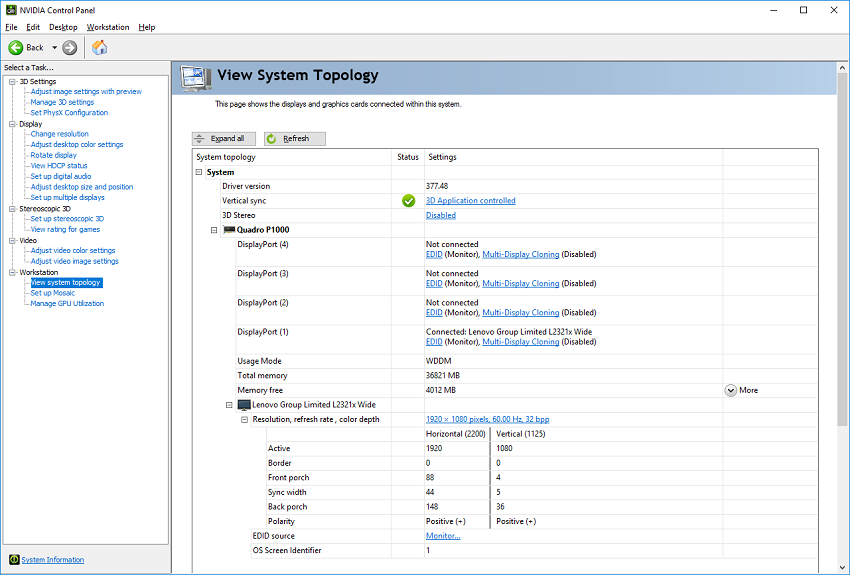Image resolution: width=850 pixels, height=575 pixels.
Task: Click the 3D Stereo Disabled link
Action: [x=441, y=215]
